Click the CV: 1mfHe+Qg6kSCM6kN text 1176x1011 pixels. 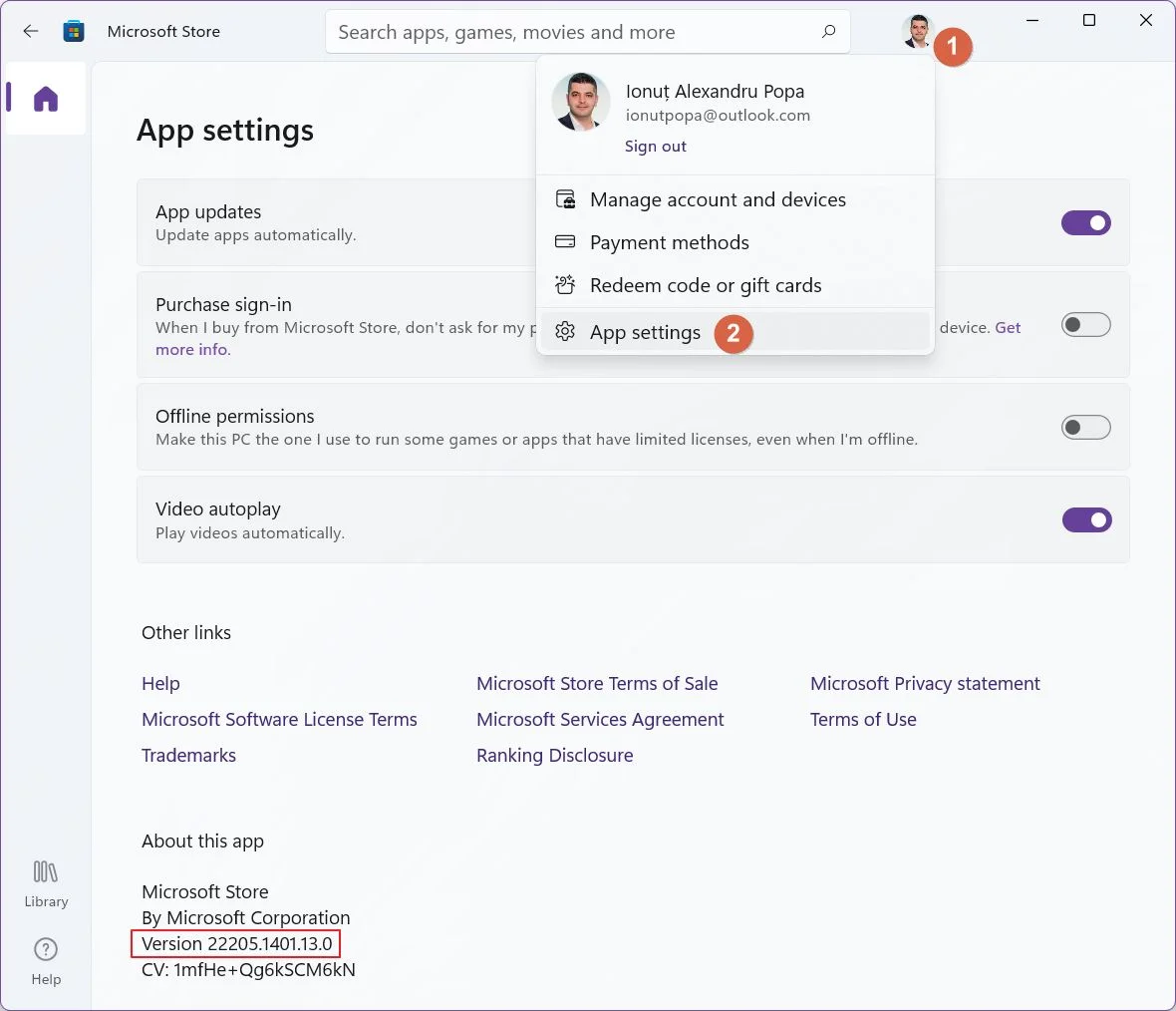(248, 970)
